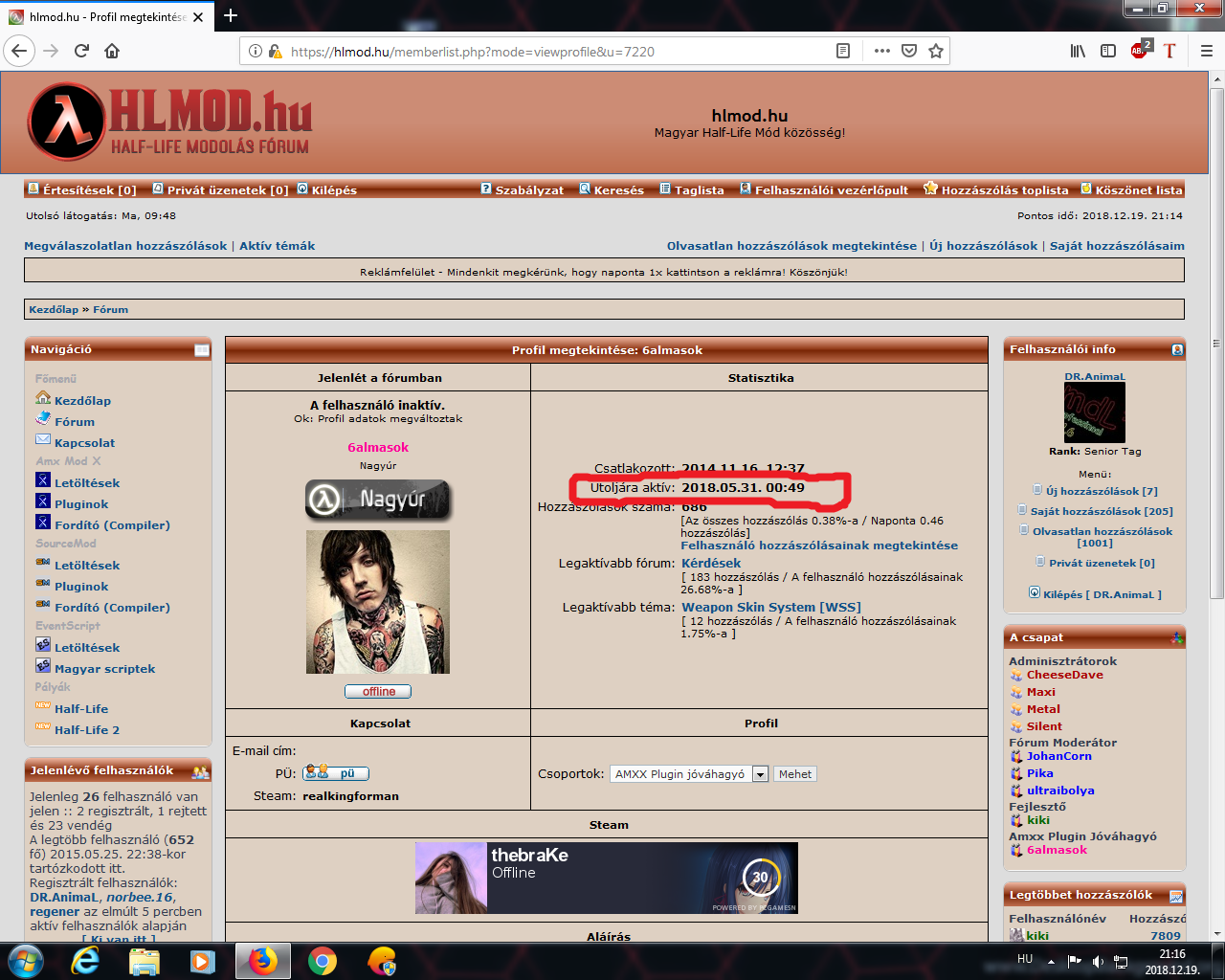Open the Adblock extension icon
Screen dimensions: 1225x980
[x=1140, y=51]
